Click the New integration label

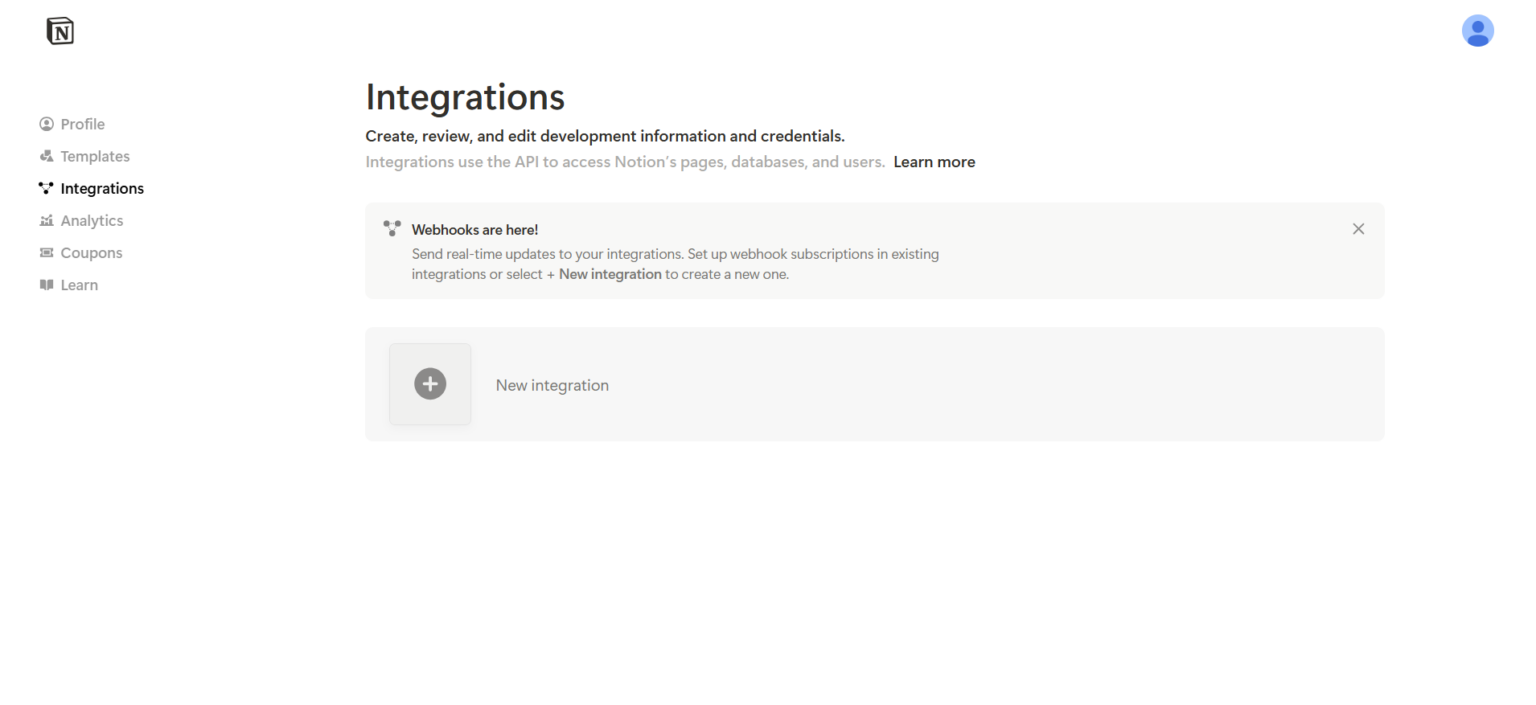click(x=552, y=385)
